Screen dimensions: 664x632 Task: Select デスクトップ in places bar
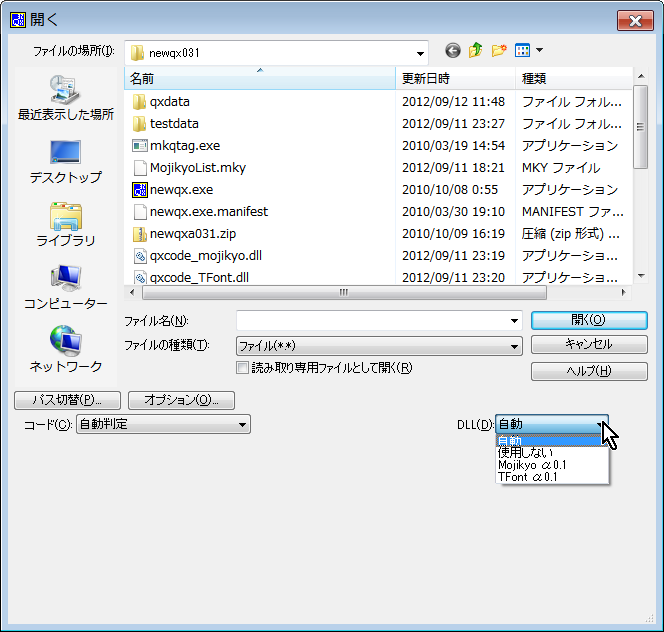click(66, 162)
